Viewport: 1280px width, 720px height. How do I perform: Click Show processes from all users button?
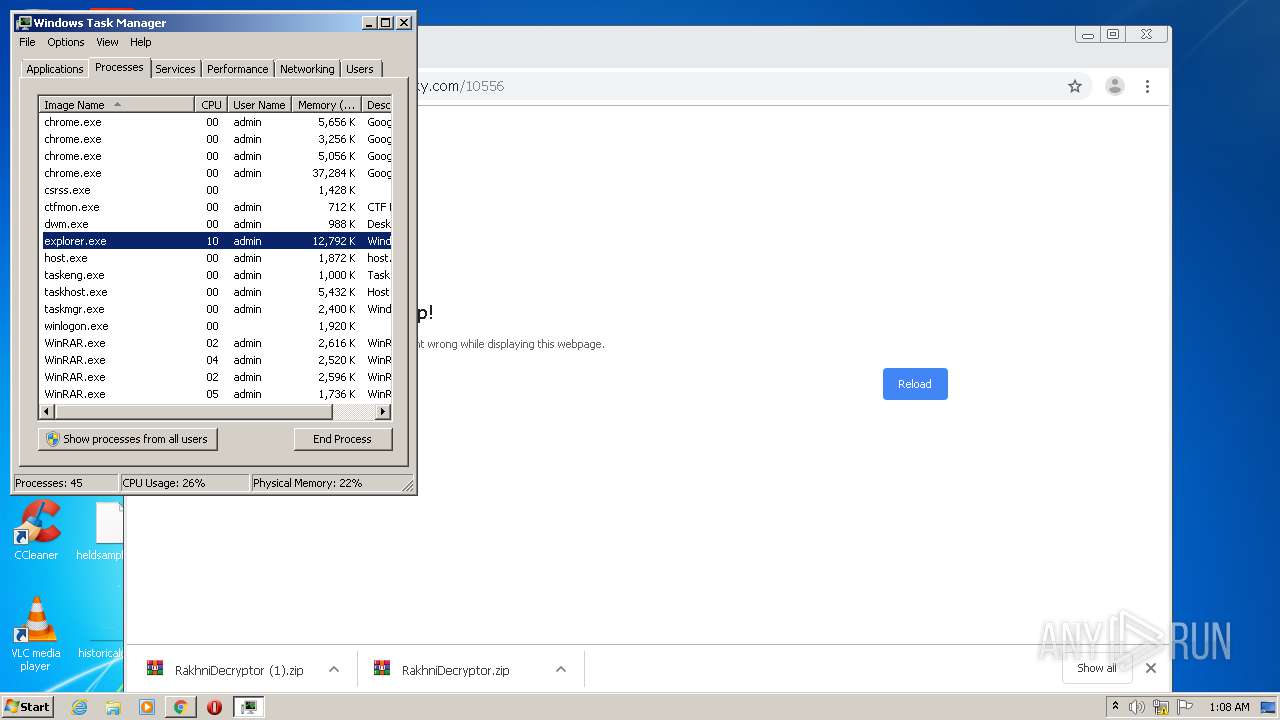[127, 439]
